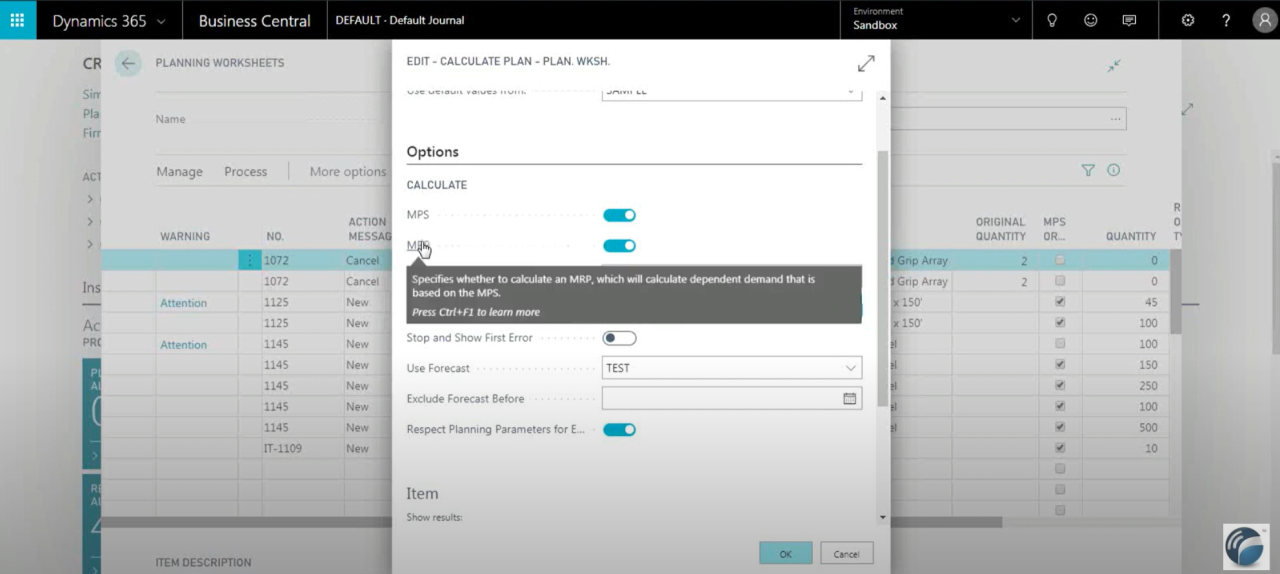Click the dialog vertical scrollbar
Image resolution: width=1280 pixels, height=574 pixels.
(881, 280)
